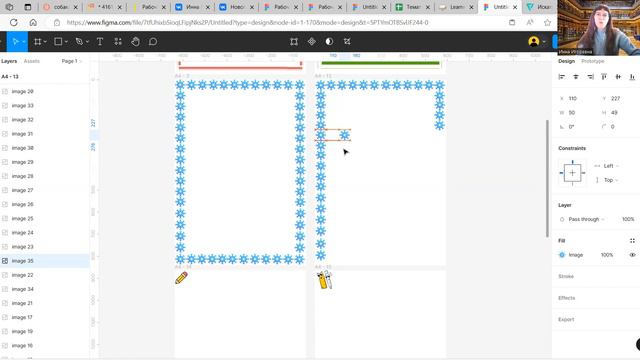Image resolution: width=640 pixels, height=360 pixels.
Task: Click the read aloud browser icon
Action: (x=530, y=22)
